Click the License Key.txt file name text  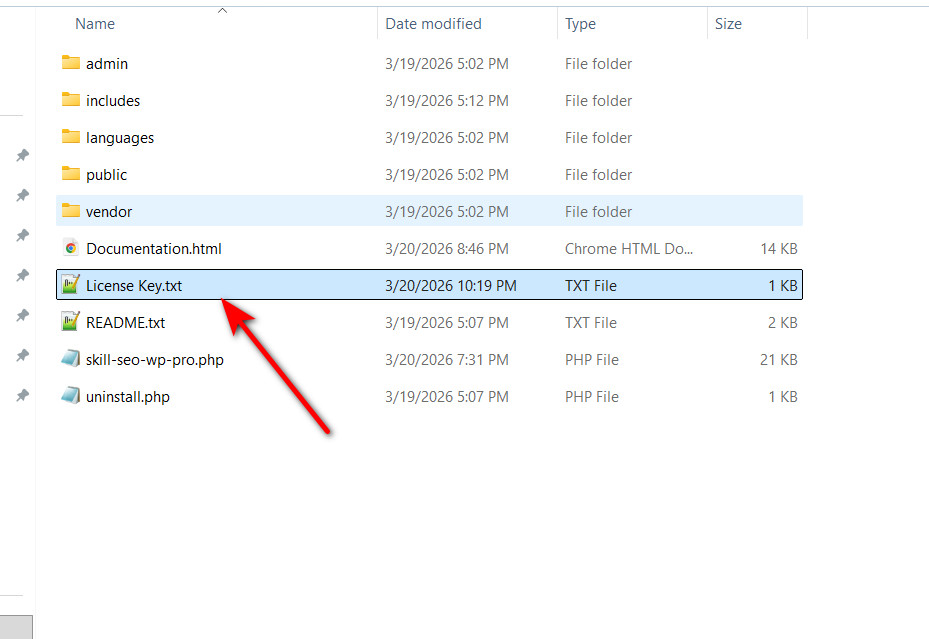[134, 285]
